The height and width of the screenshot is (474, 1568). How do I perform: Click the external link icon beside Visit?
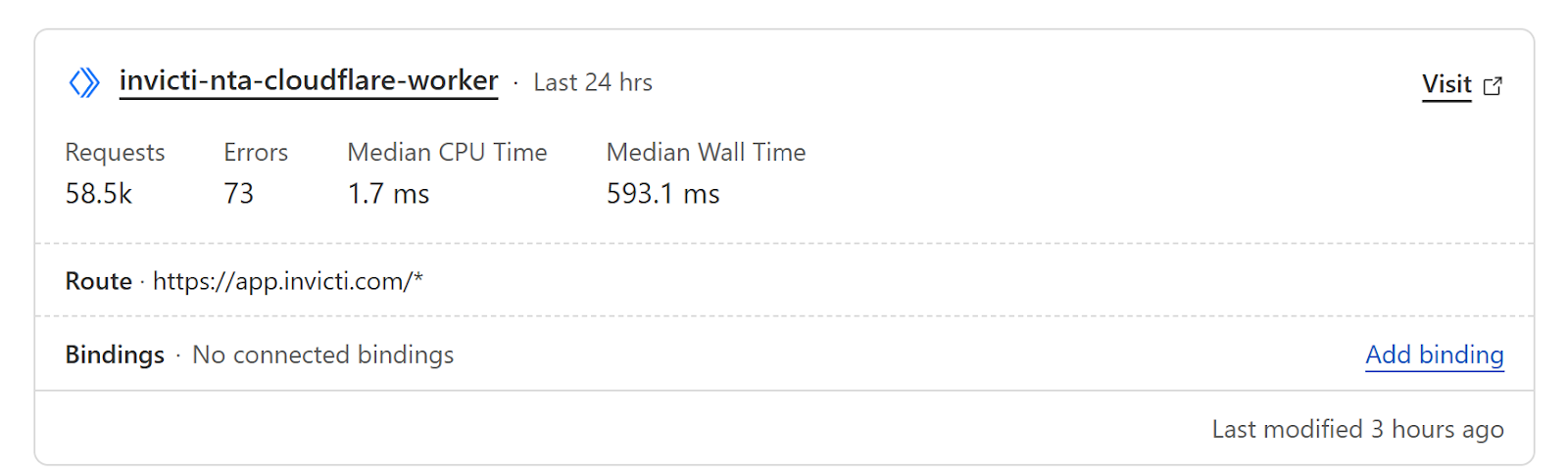(x=1493, y=85)
